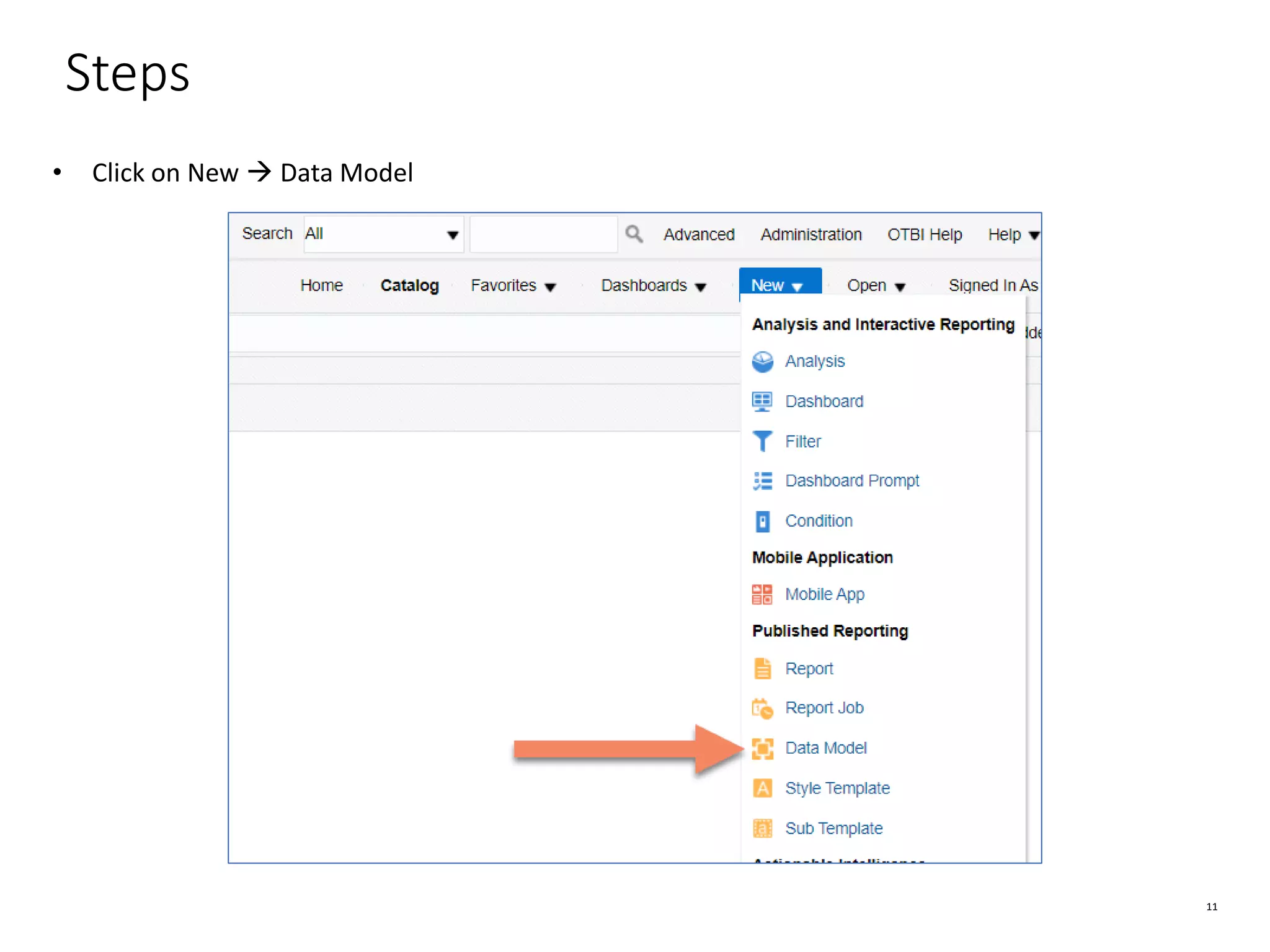Go to Home link
This screenshot has width=1270, height=952.
pyautogui.click(x=321, y=285)
